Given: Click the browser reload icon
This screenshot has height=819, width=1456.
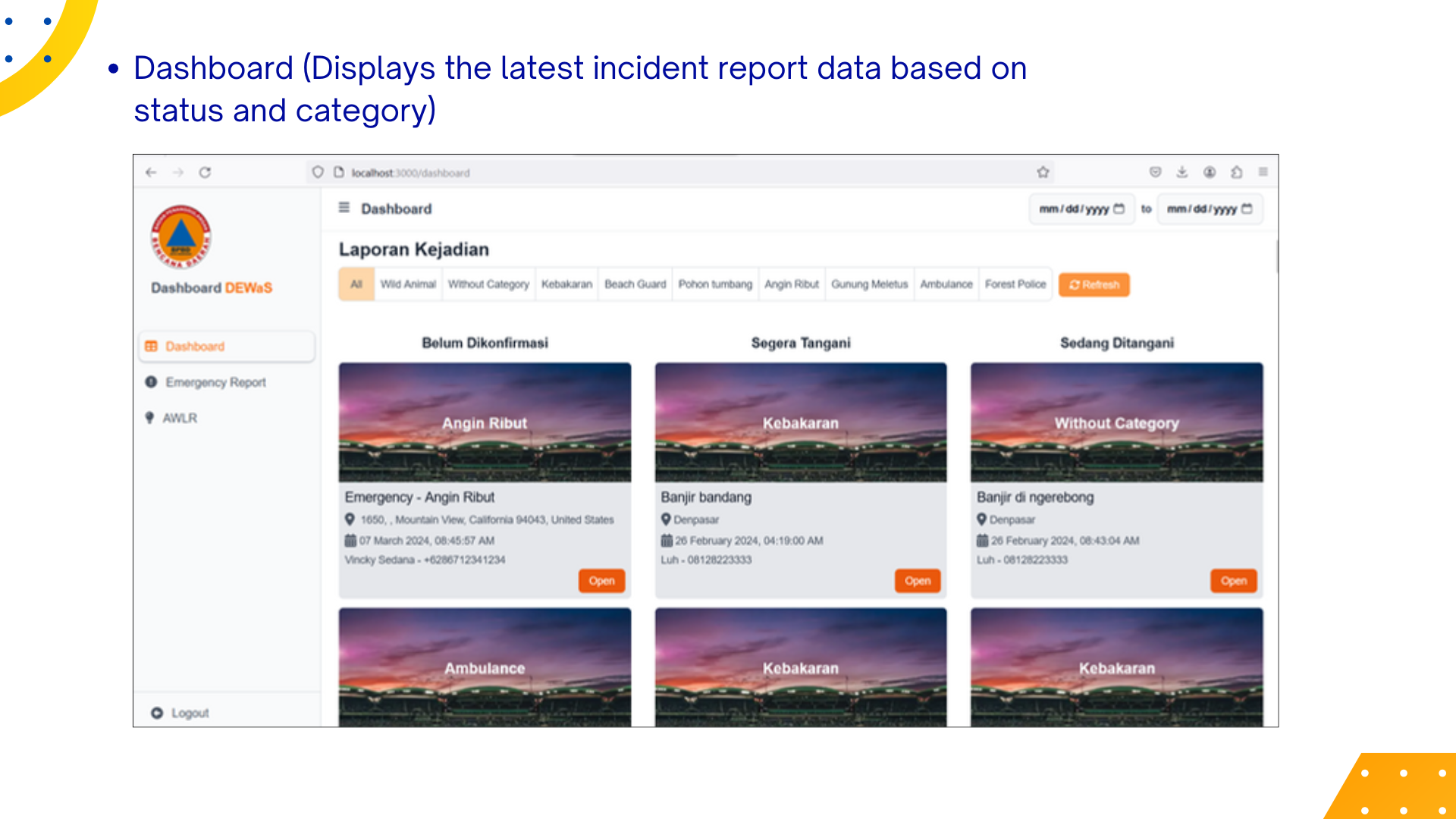Looking at the screenshot, I should (205, 173).
